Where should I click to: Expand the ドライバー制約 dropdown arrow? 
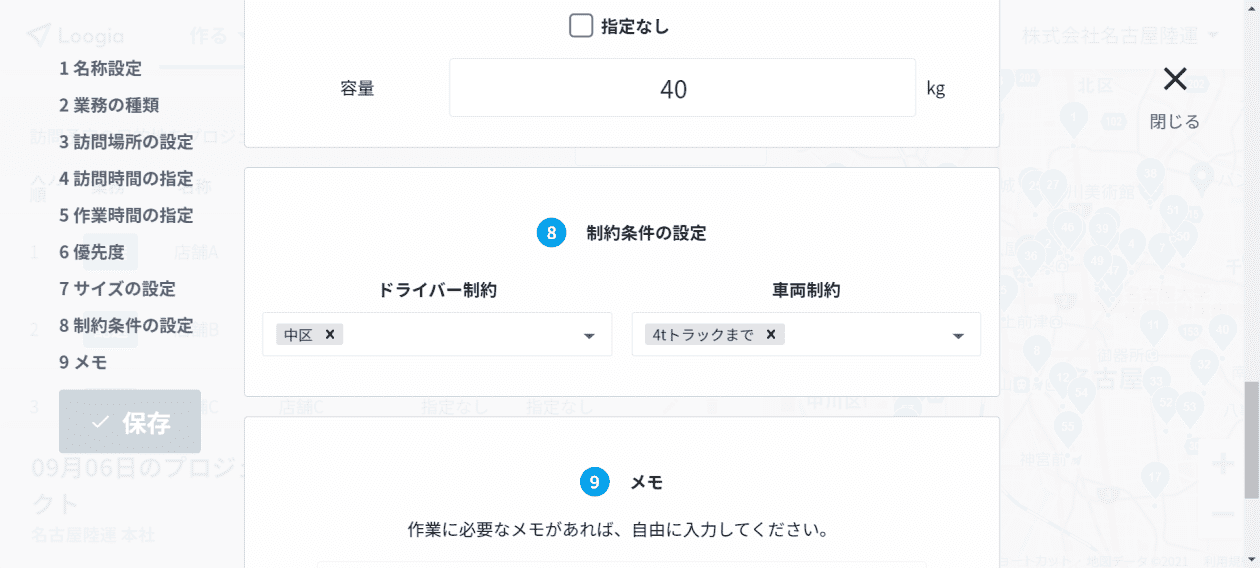(589, 336)
